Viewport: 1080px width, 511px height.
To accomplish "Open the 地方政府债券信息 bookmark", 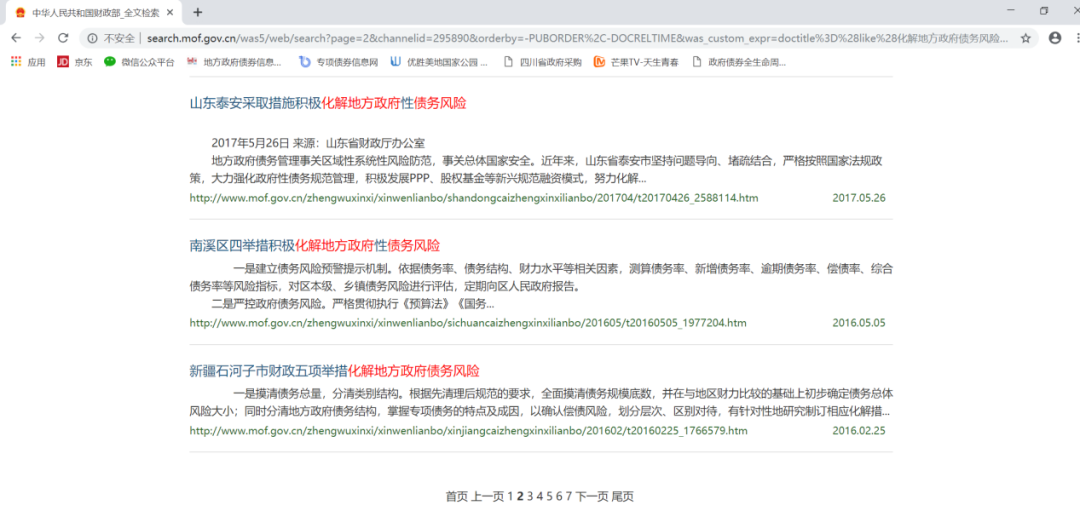I will [234, 62].
